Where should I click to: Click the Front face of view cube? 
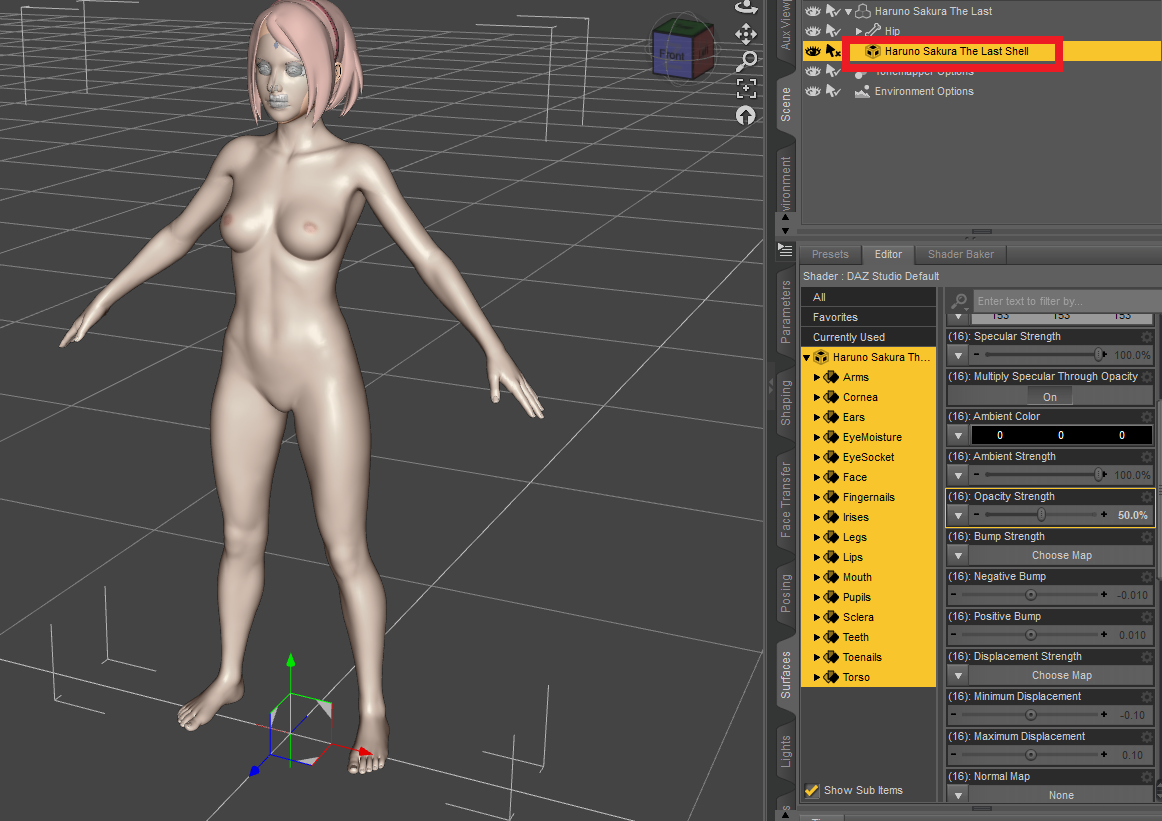pyautogui.click(x=671, y=55)
